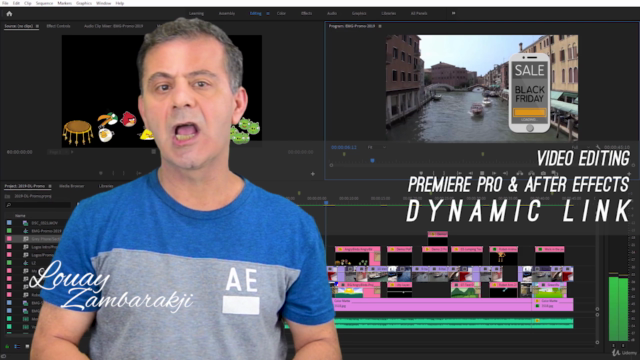Image resolution: width=640 pixels, height=360 pixels.
Task: Open the Edit menu
Action: (x=16, y=3)
